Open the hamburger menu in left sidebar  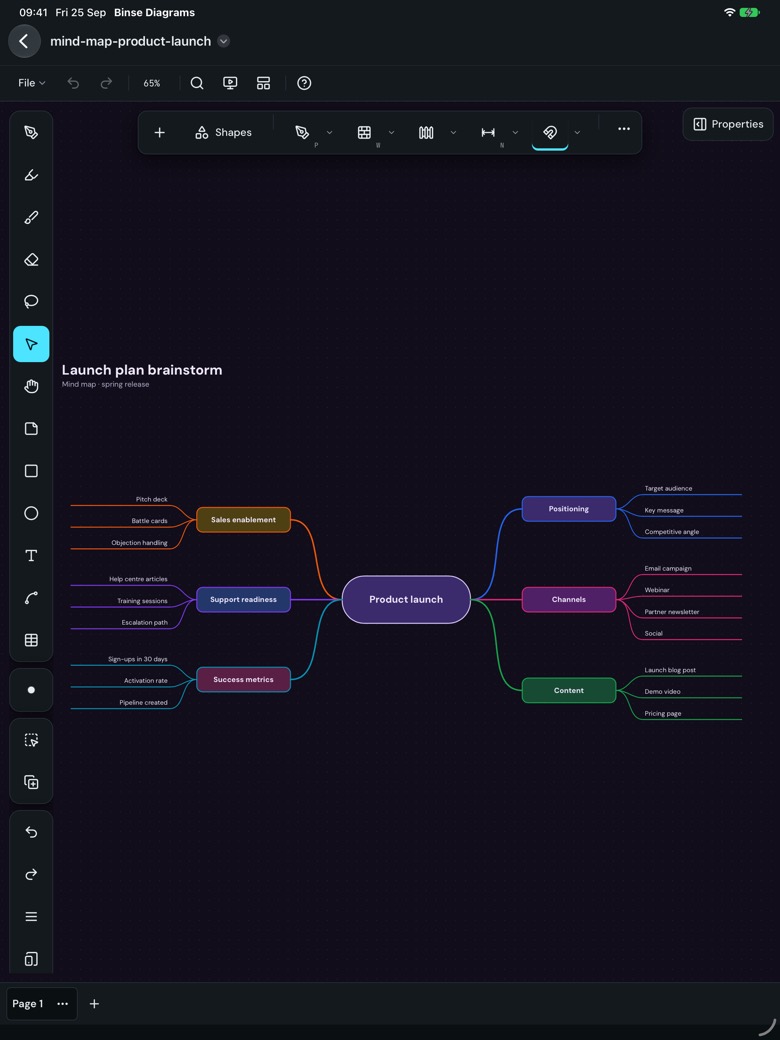pos(31,917)
